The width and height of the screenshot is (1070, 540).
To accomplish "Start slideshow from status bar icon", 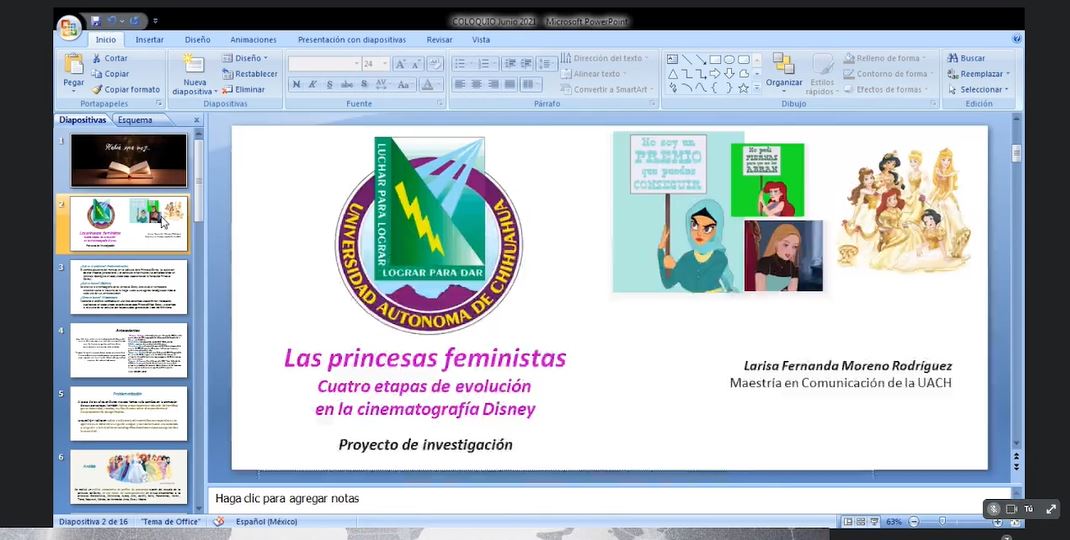I will click(874, 522).
